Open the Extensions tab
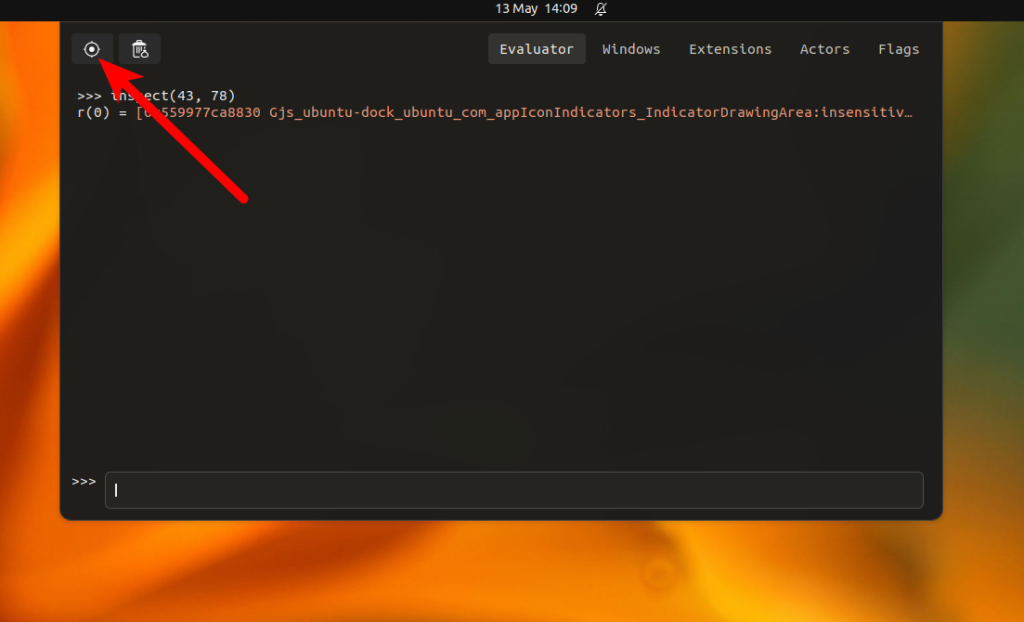Screen dimensions: 1024x622 click(x=730, y=49)
